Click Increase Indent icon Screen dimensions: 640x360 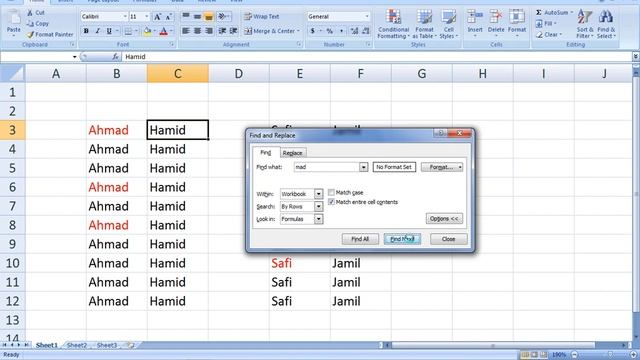[233, 31]
